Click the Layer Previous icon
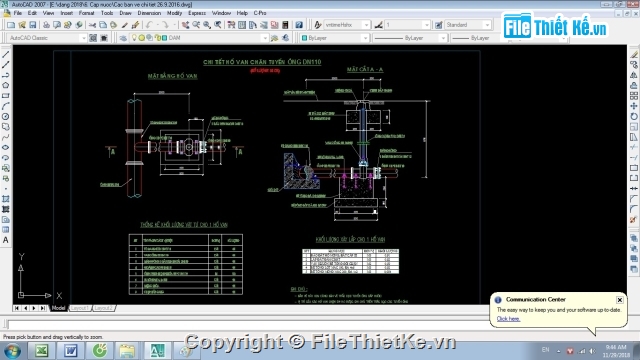Image resolution: width=640 pixels, height=360 pixels. 285,38
